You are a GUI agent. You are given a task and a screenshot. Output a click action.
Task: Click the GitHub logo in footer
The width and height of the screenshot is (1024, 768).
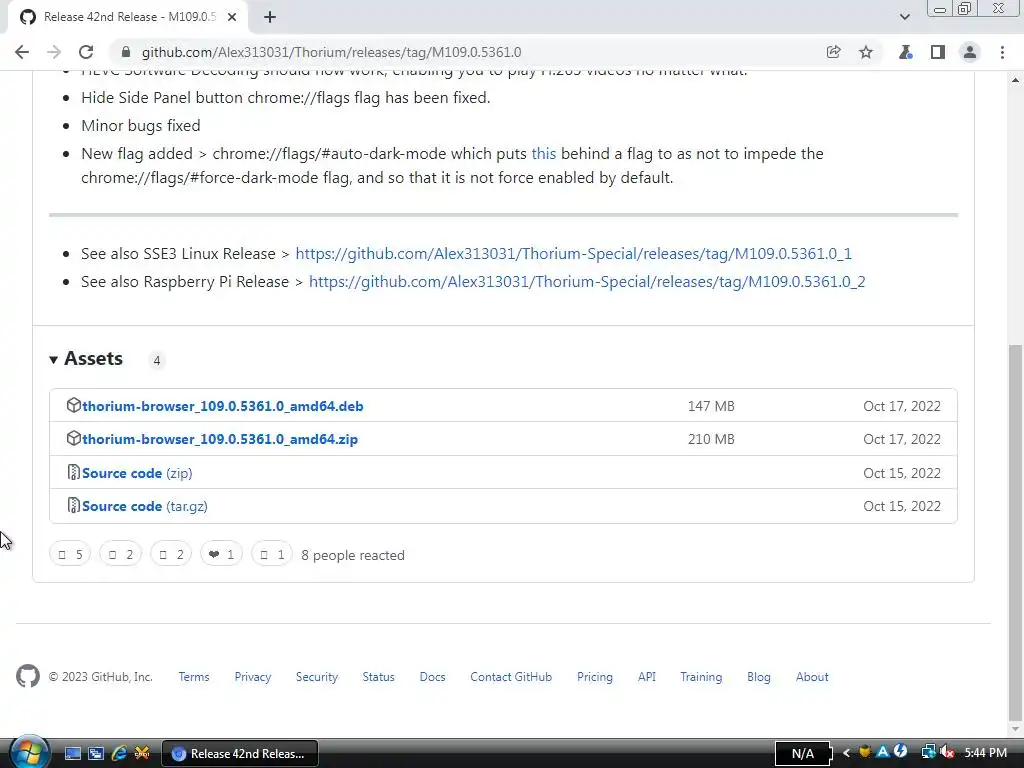[28, 677]
